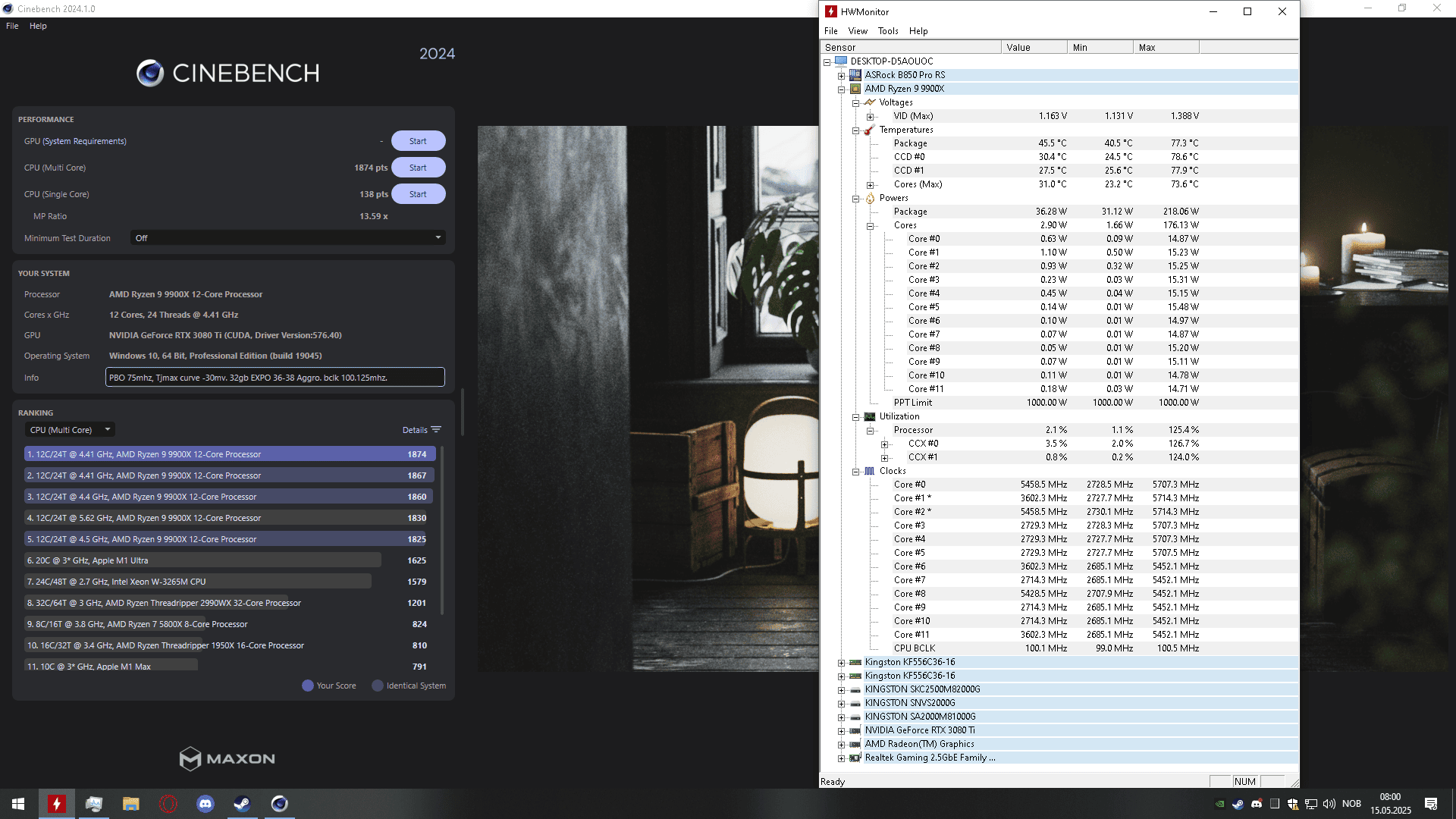
Task: Open the Windows Security tray icon
Action: tap(1293, 804)
